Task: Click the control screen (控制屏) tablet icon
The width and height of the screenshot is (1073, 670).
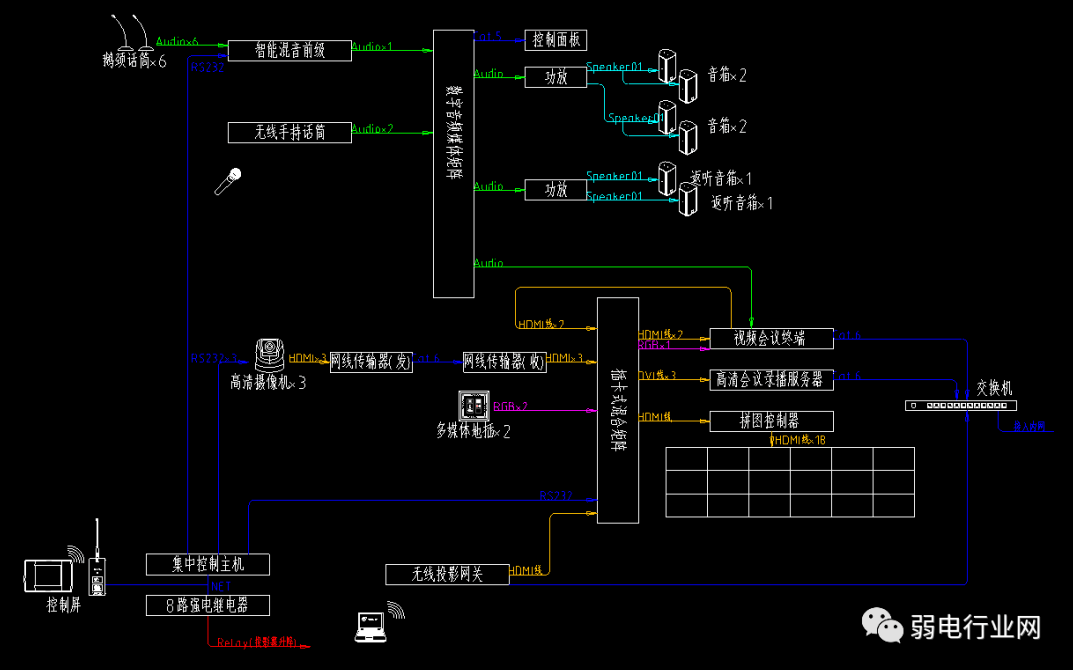Action: 49,575
